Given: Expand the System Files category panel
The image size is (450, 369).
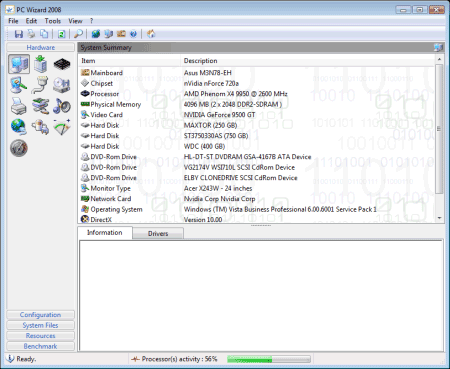Looking at the screenshot, I should coord(40,325).
